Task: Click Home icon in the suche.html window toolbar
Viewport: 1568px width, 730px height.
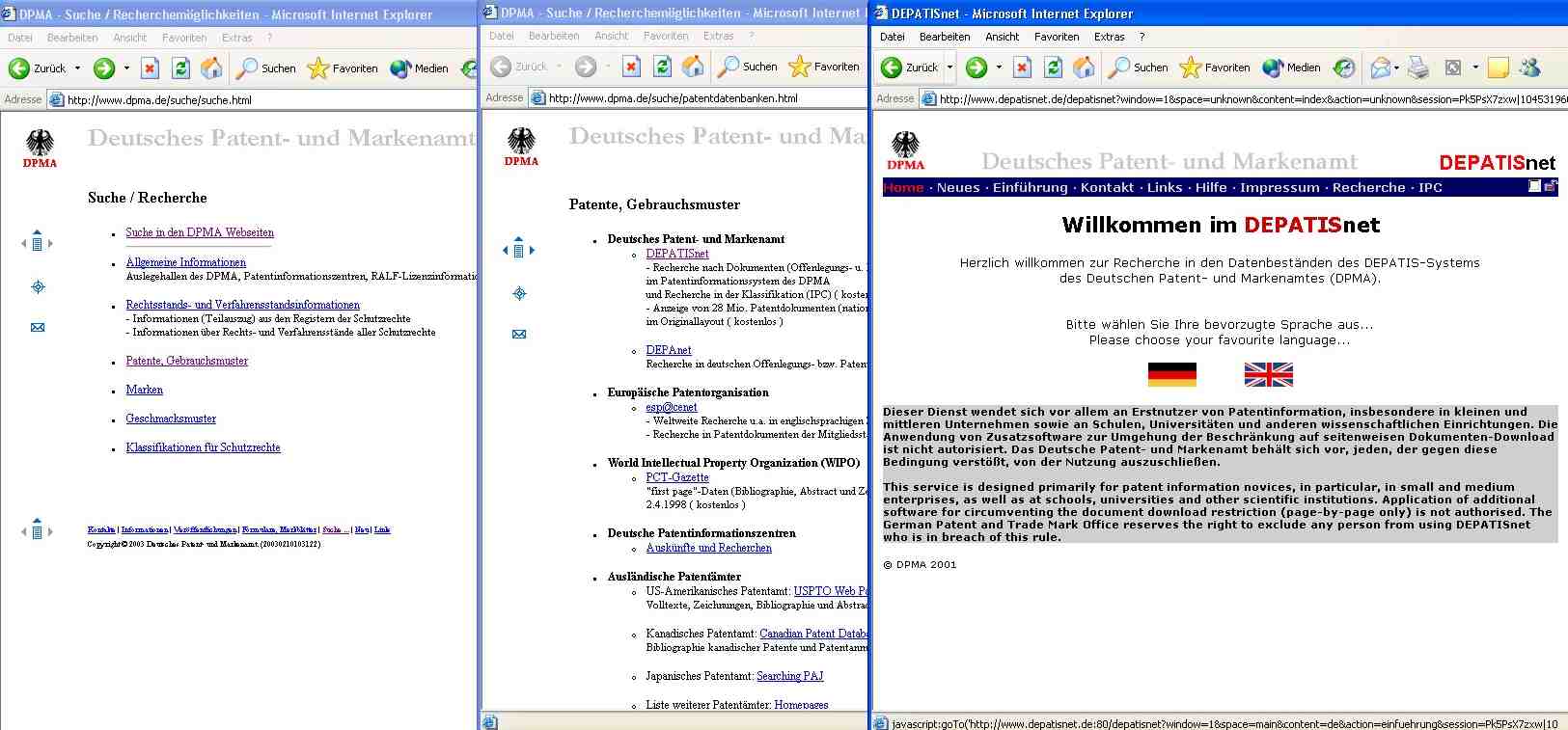Action: (x=211, y=68)
